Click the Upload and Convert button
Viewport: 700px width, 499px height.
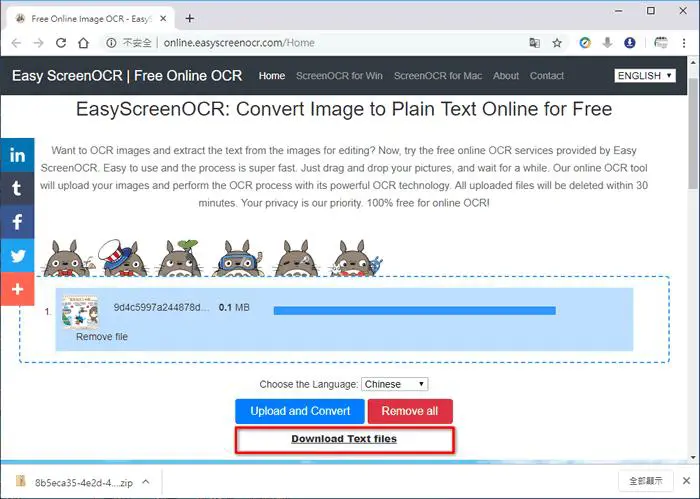tap(300, 411)
